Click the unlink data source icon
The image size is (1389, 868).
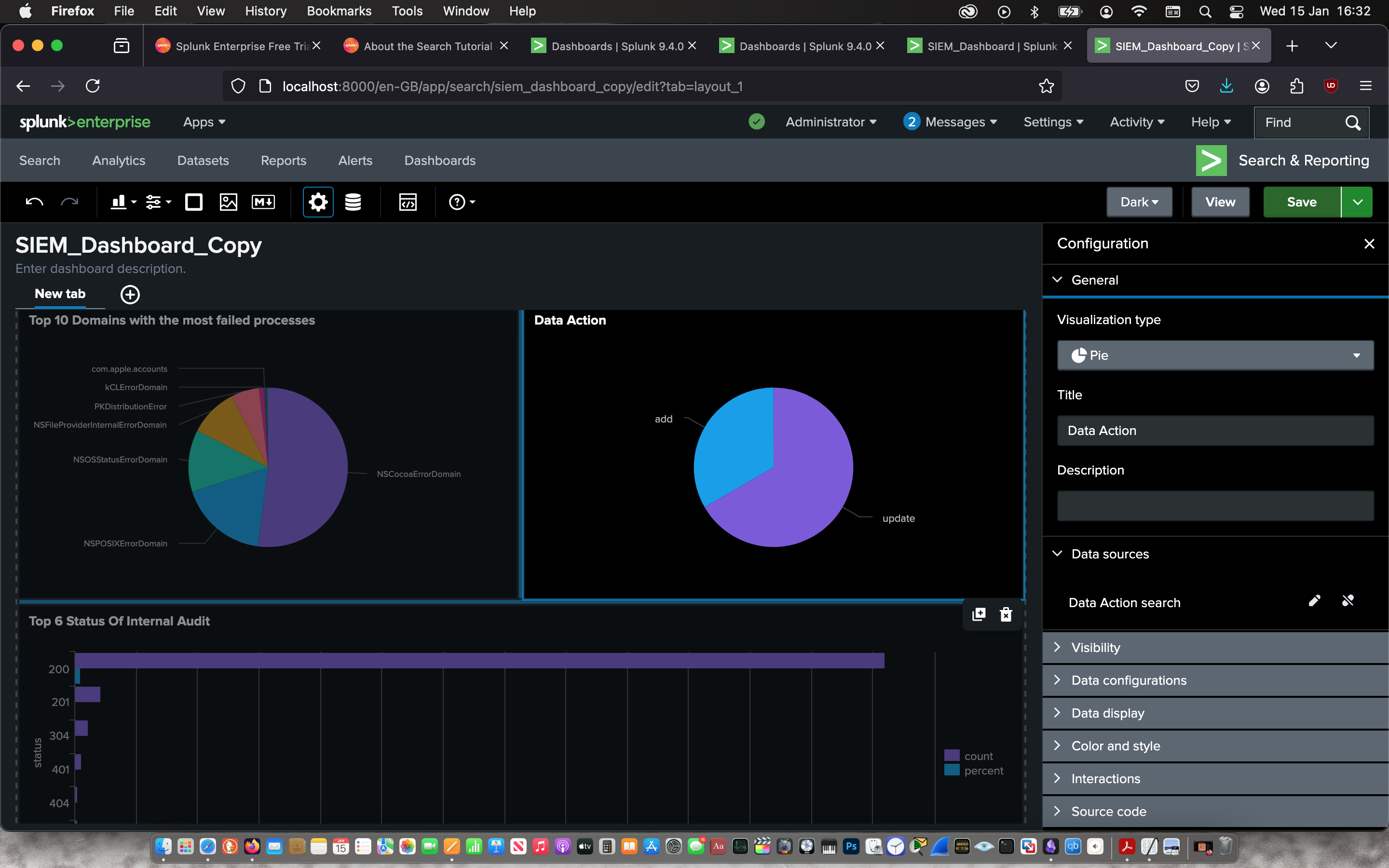point(1348,601)
